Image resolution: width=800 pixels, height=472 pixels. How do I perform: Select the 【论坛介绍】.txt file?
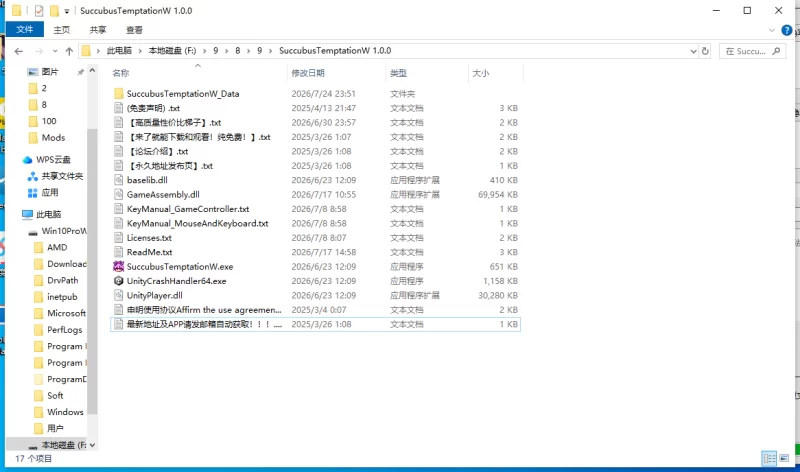pos(157,152)
